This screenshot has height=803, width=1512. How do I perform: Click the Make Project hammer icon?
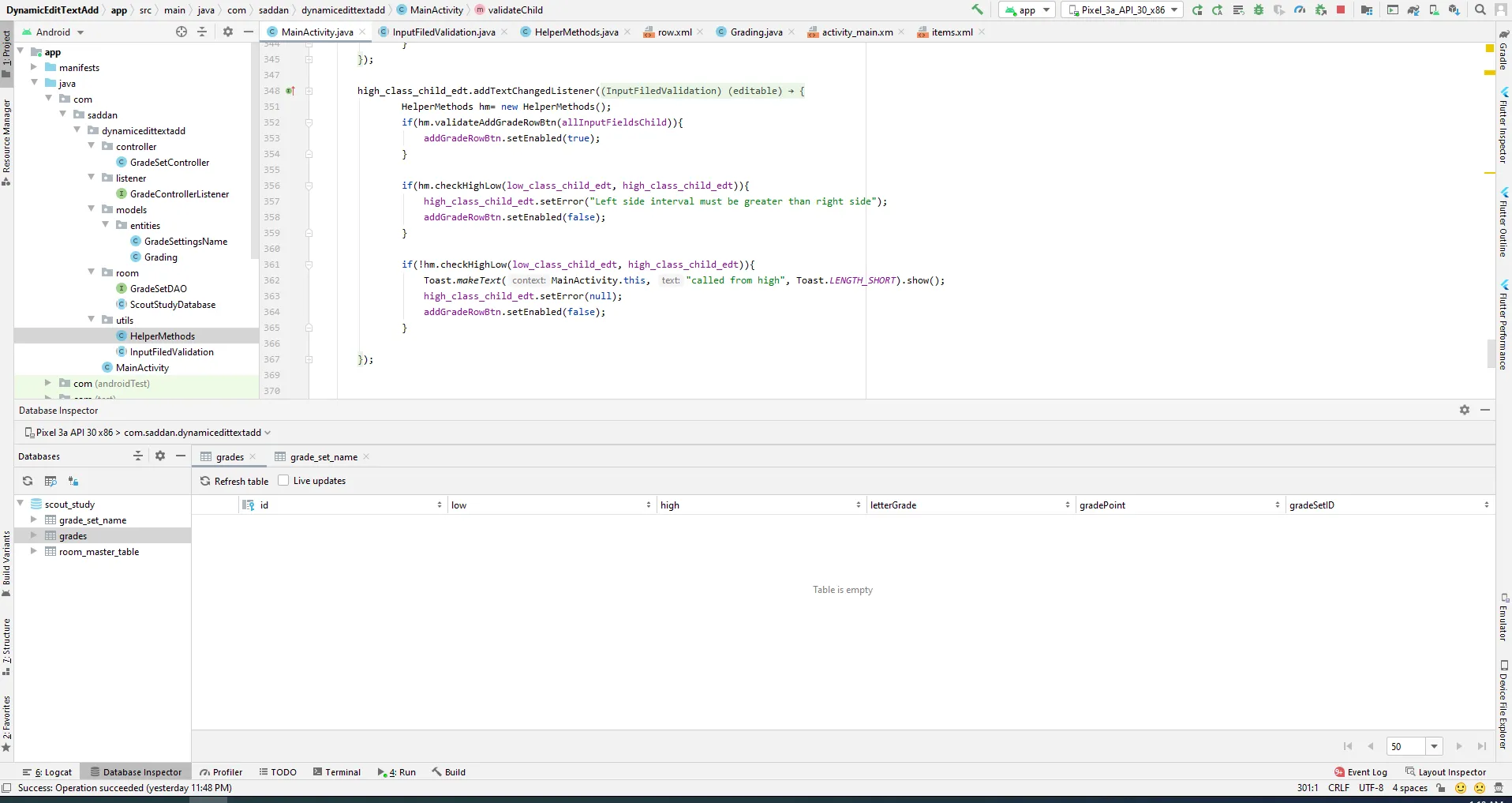click(x=977, y=9)
